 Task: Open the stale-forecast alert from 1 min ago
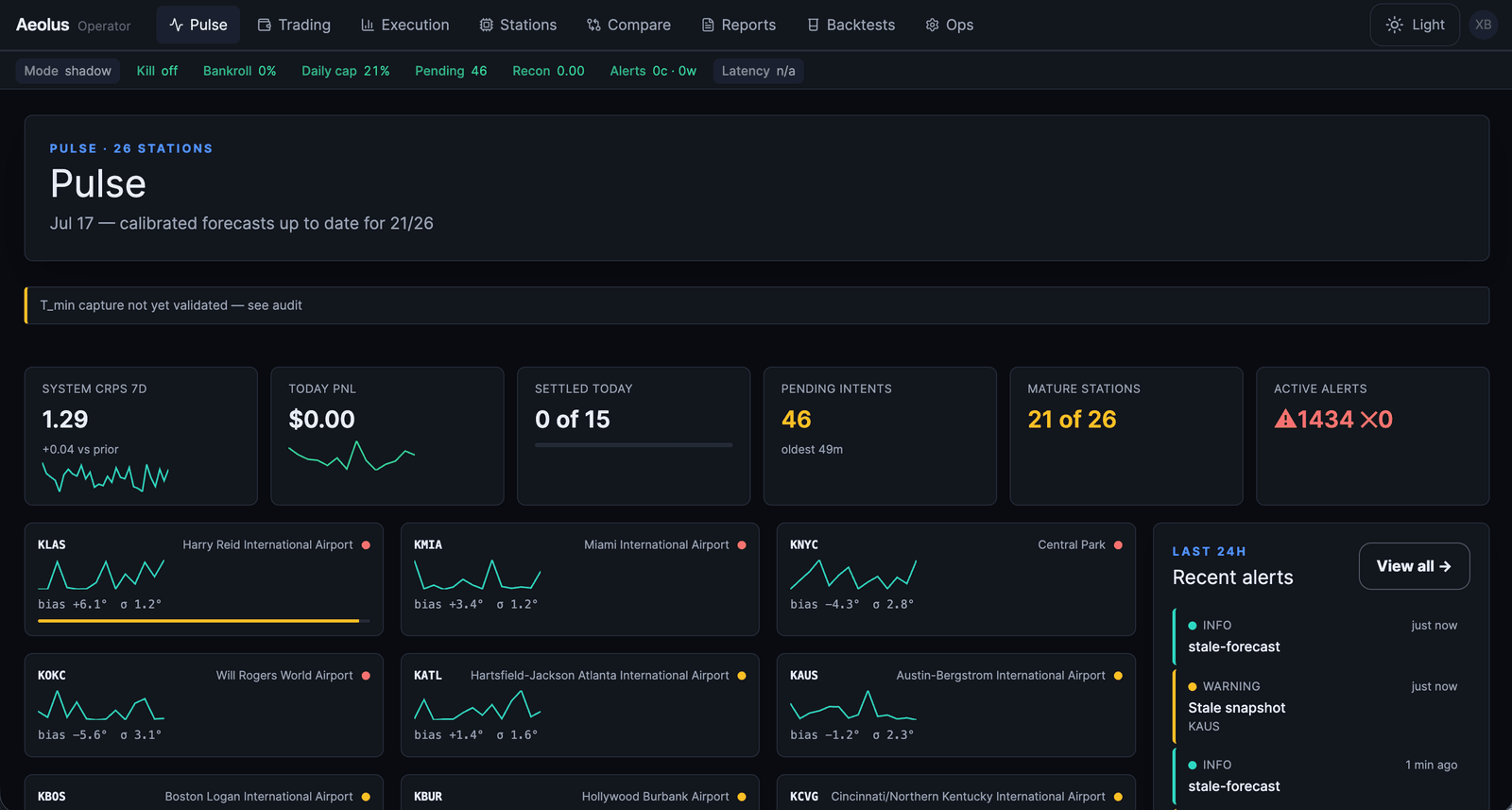1321,776
